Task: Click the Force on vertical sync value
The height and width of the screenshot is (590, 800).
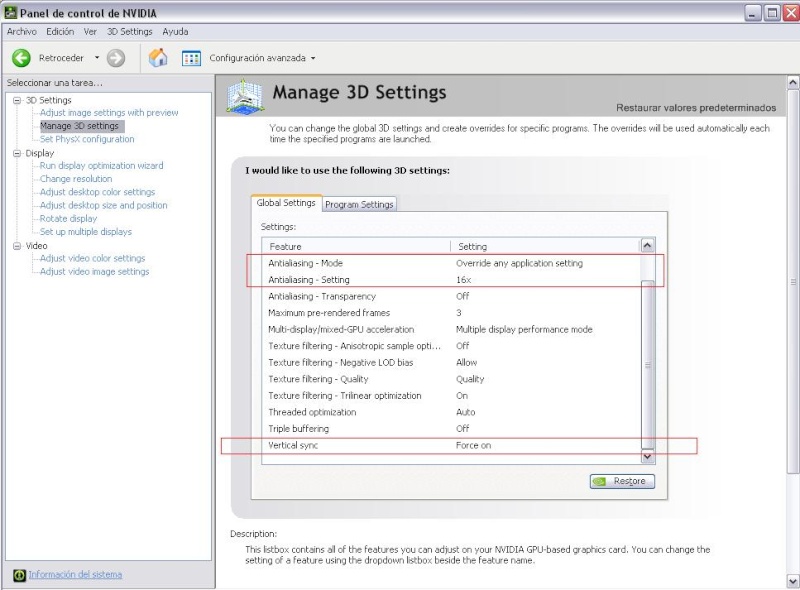Action: pos(473,446)
